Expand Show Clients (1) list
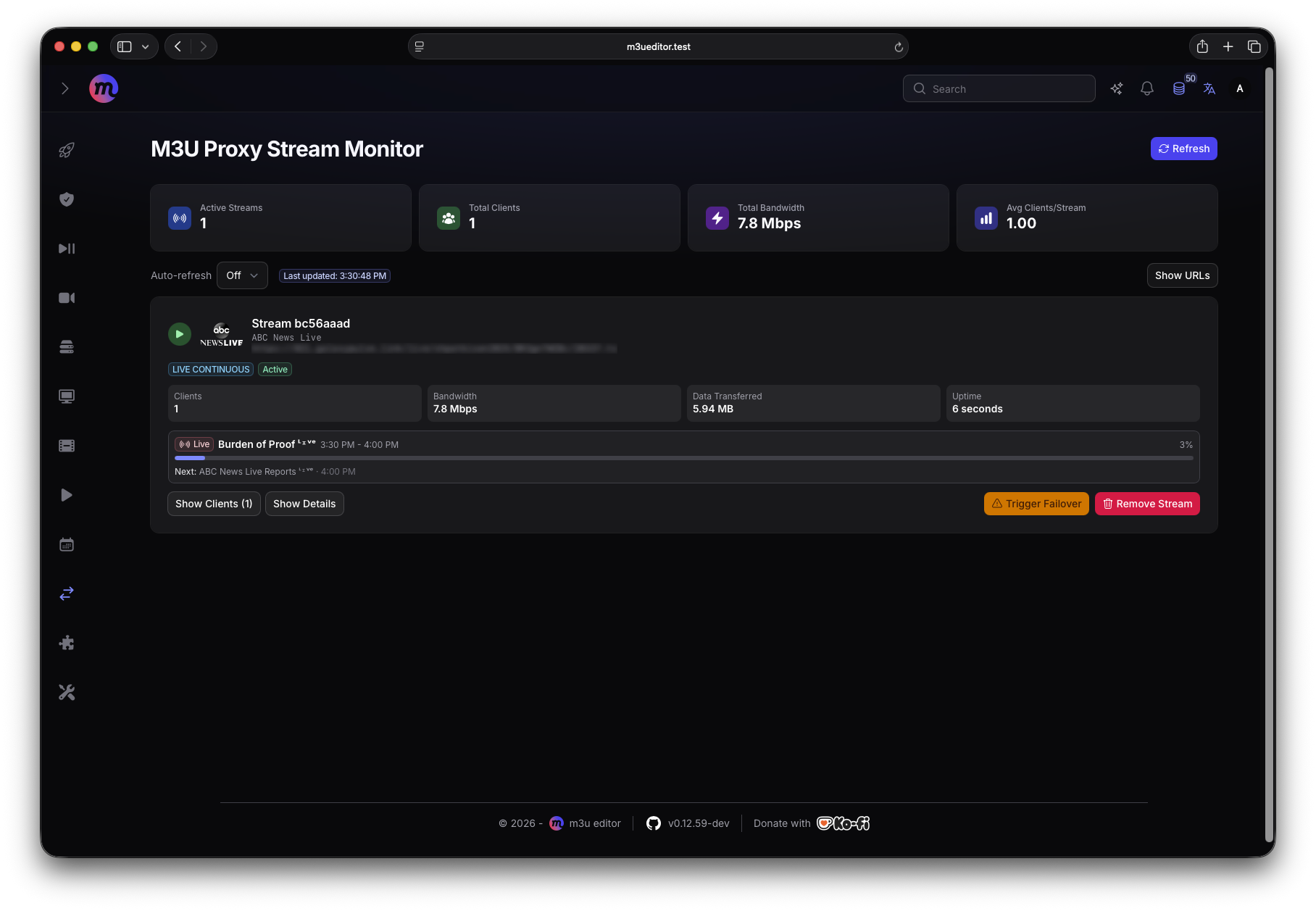 pos(214,504)
